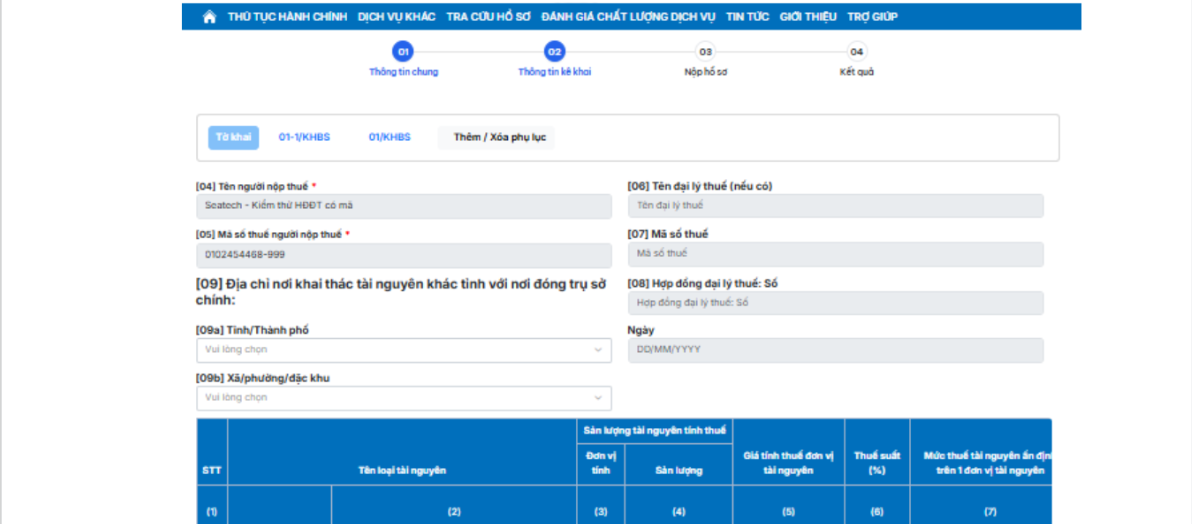Open the Thủ tục hành chính menu

[x=287, y=17]
